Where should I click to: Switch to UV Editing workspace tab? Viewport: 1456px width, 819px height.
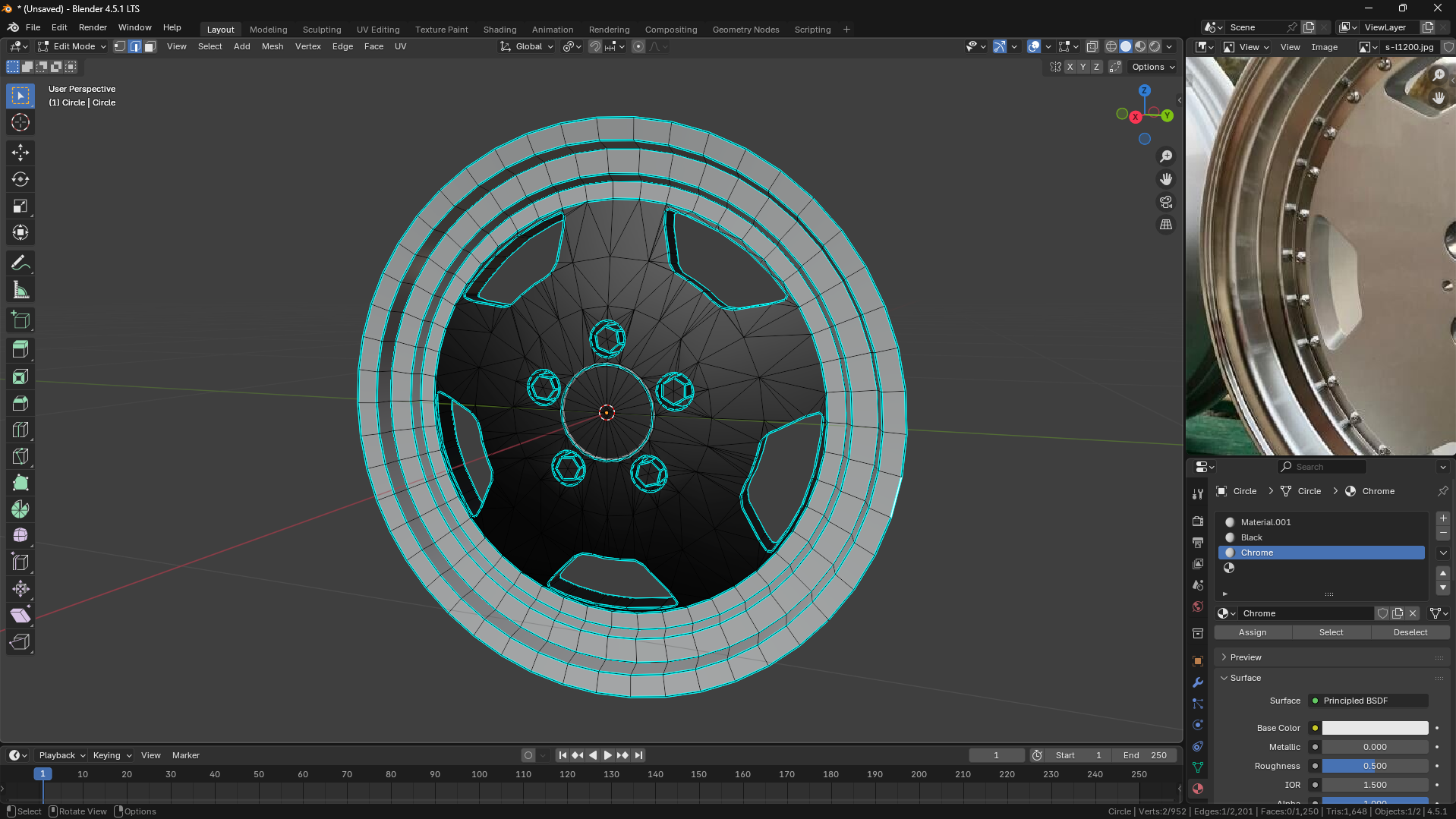pyautogui.click(x=378, y=30)
